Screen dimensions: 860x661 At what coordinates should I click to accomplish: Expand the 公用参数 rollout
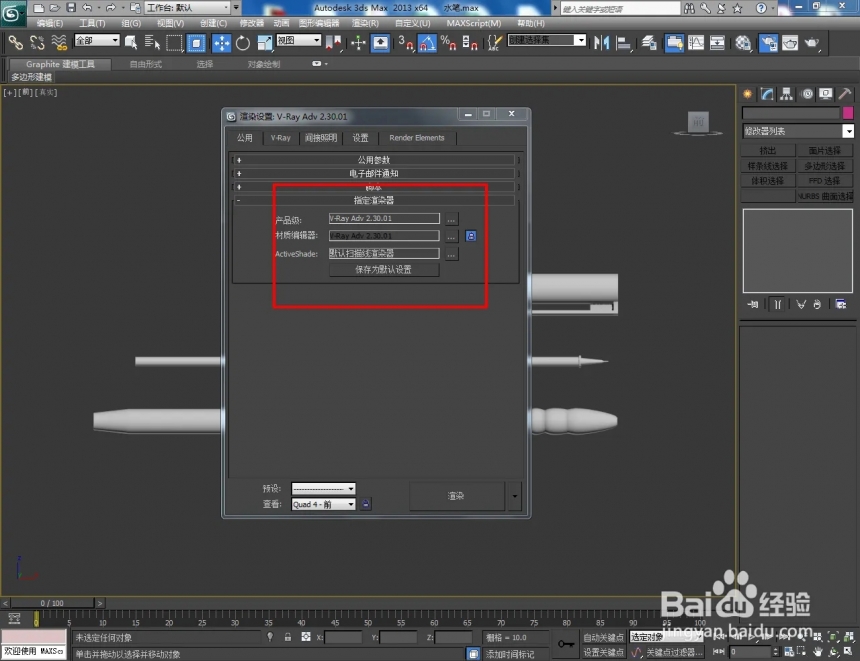click(374, 160)
